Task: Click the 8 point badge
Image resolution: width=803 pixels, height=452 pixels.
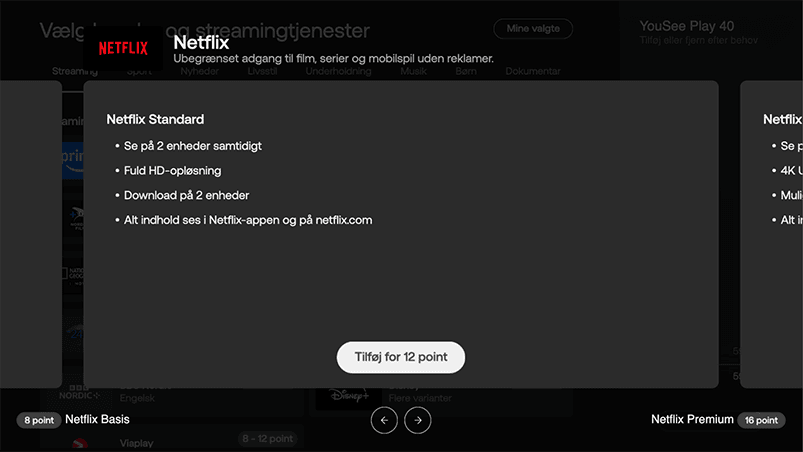Action: (x=39, y=420)
